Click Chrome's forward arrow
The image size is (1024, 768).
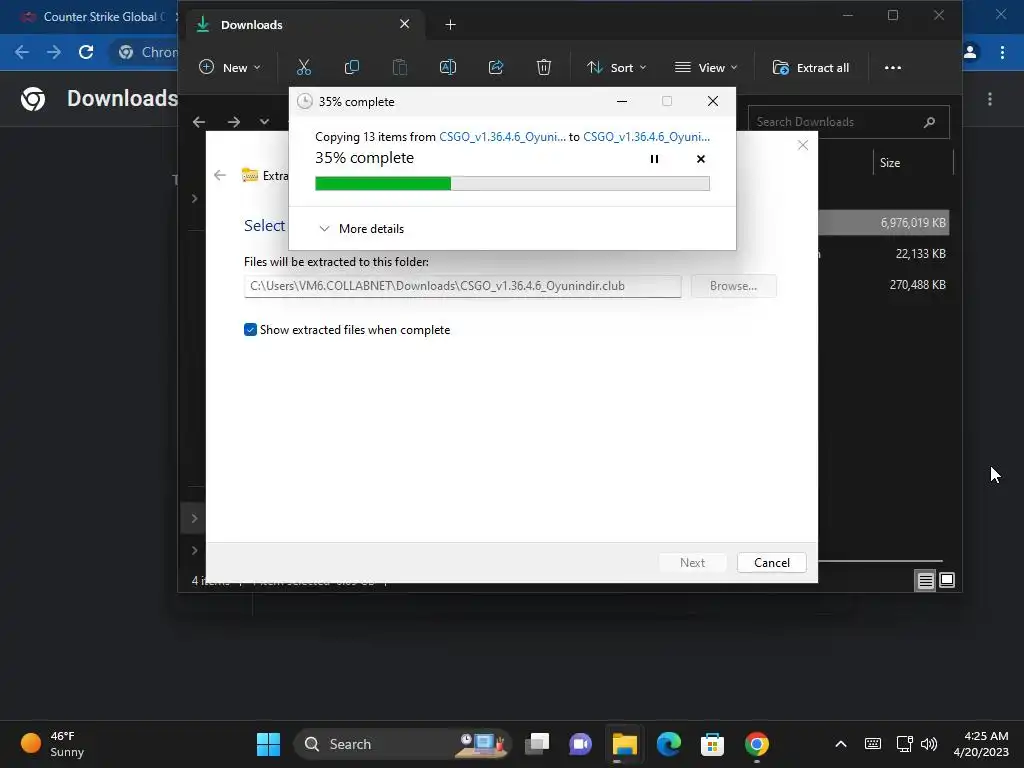pyautogui.click(x=54, y=52)
